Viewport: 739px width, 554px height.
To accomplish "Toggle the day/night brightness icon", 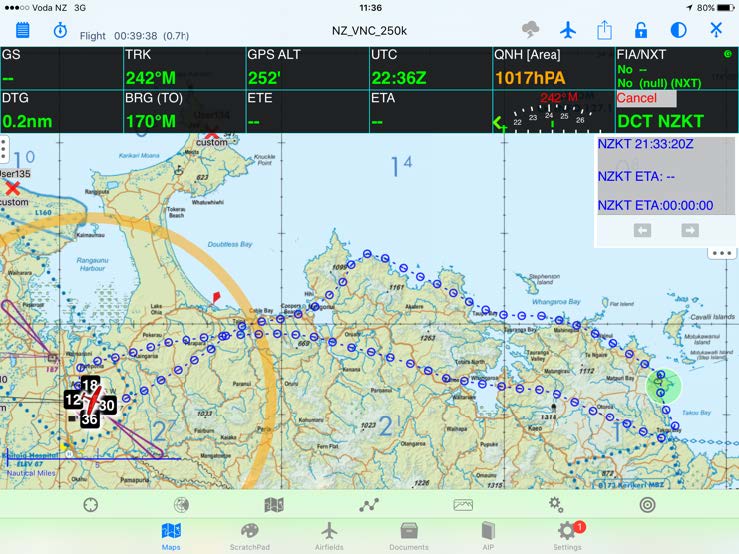I will (x=678, y=30).
